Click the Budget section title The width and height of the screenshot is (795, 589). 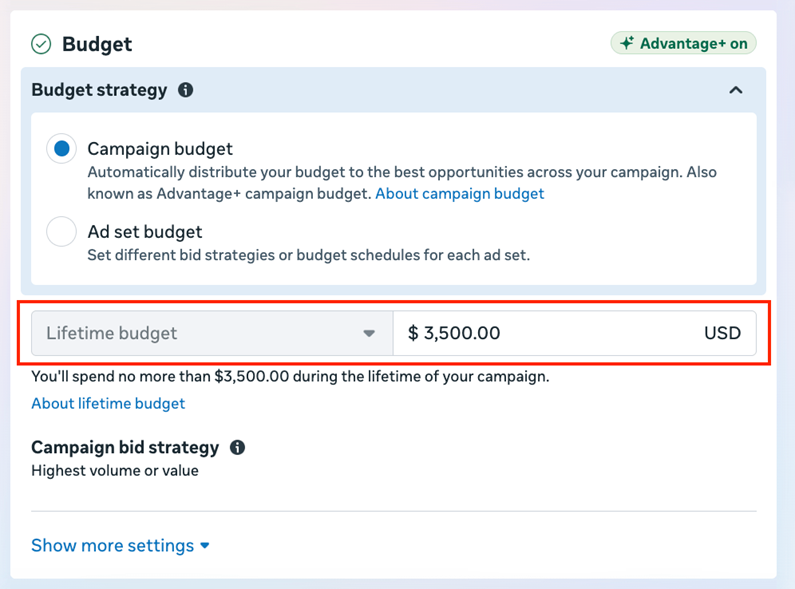coord(97,44)
